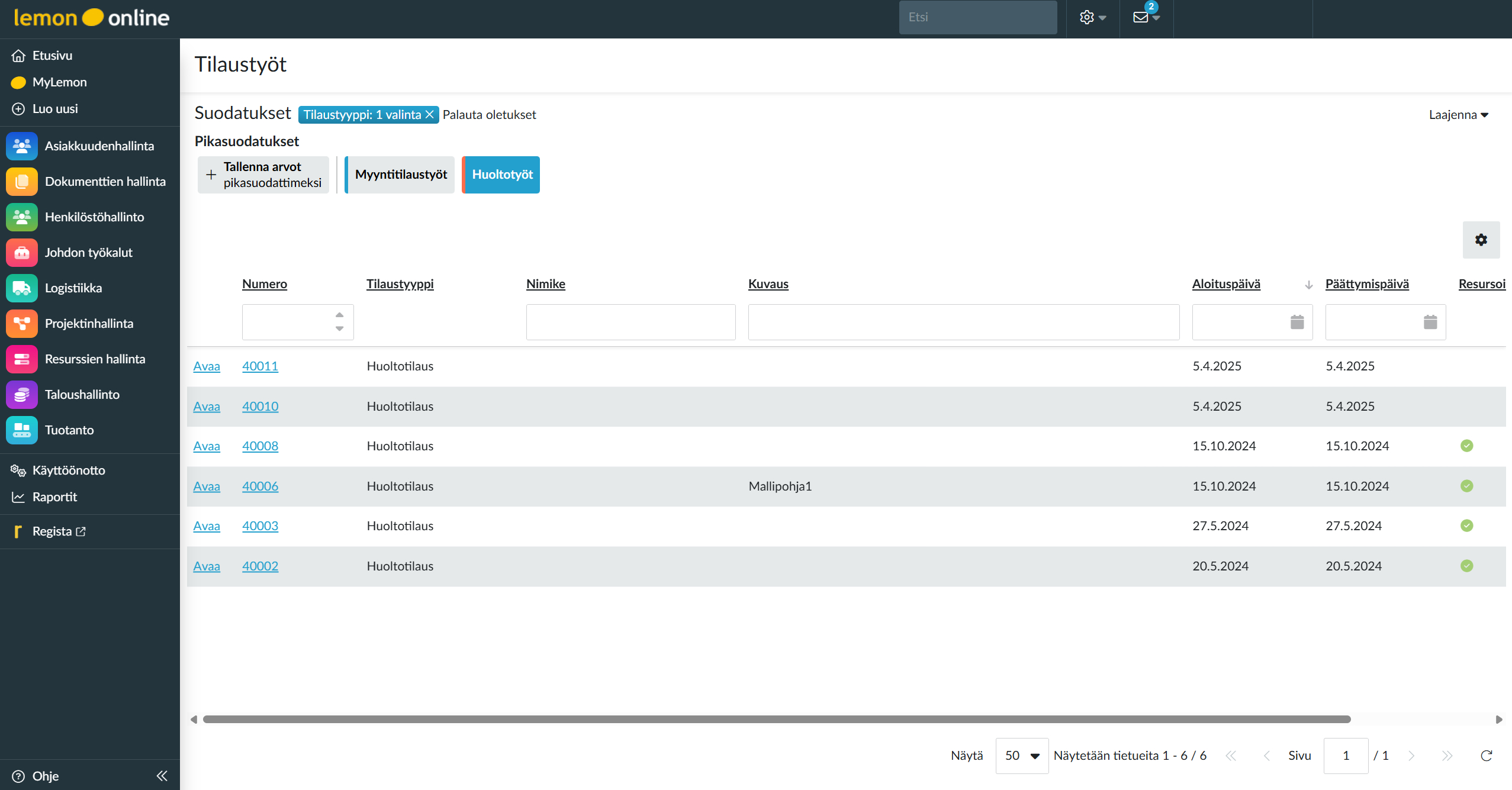The image size is (1512, 790).
Task: Open the messages envelope icon
Action: pos(1140,17)
